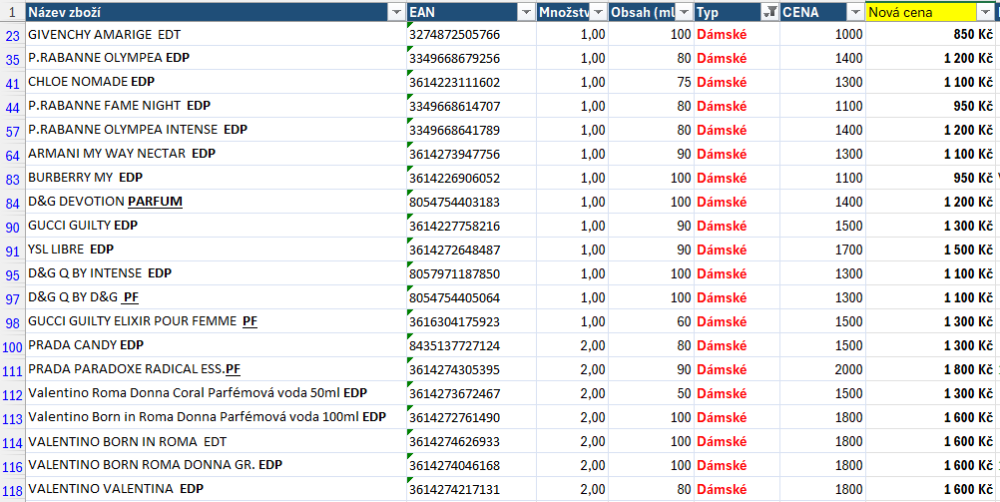Click the Nová cena value 850 Kč

(930, 34)
